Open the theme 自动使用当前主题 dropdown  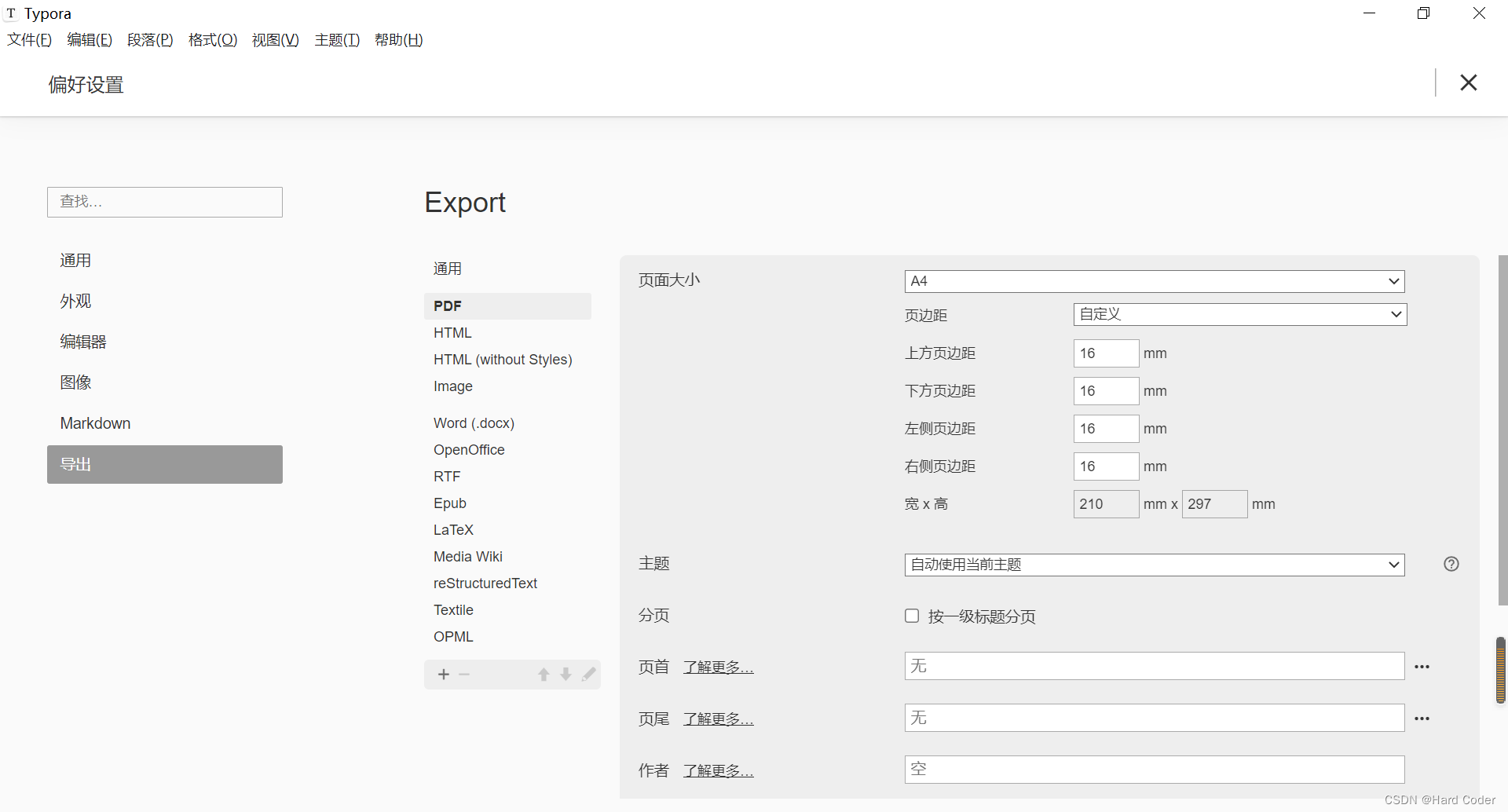(x=1155, y=565)
